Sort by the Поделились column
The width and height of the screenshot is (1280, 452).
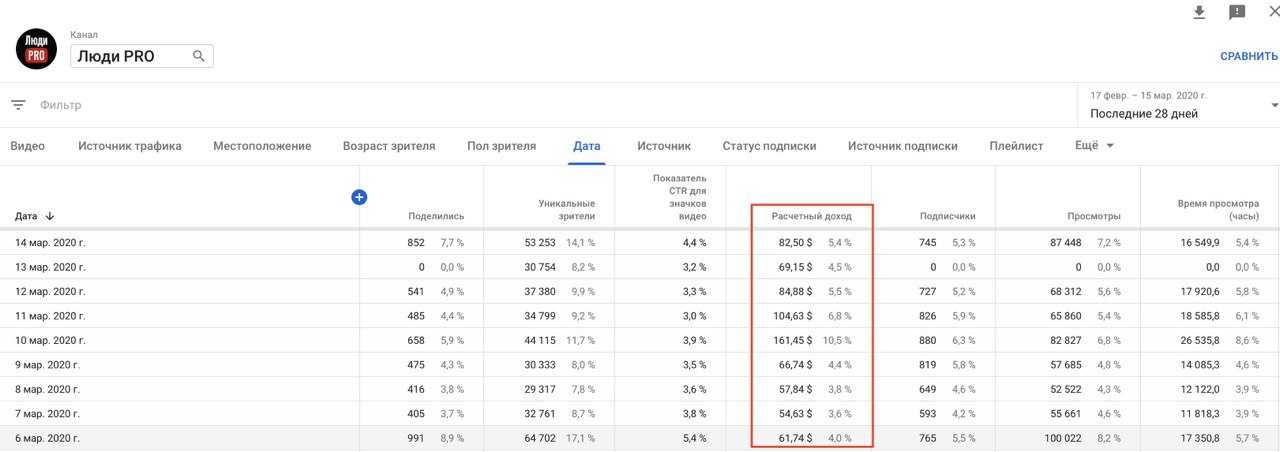click(x=436, y=216)
